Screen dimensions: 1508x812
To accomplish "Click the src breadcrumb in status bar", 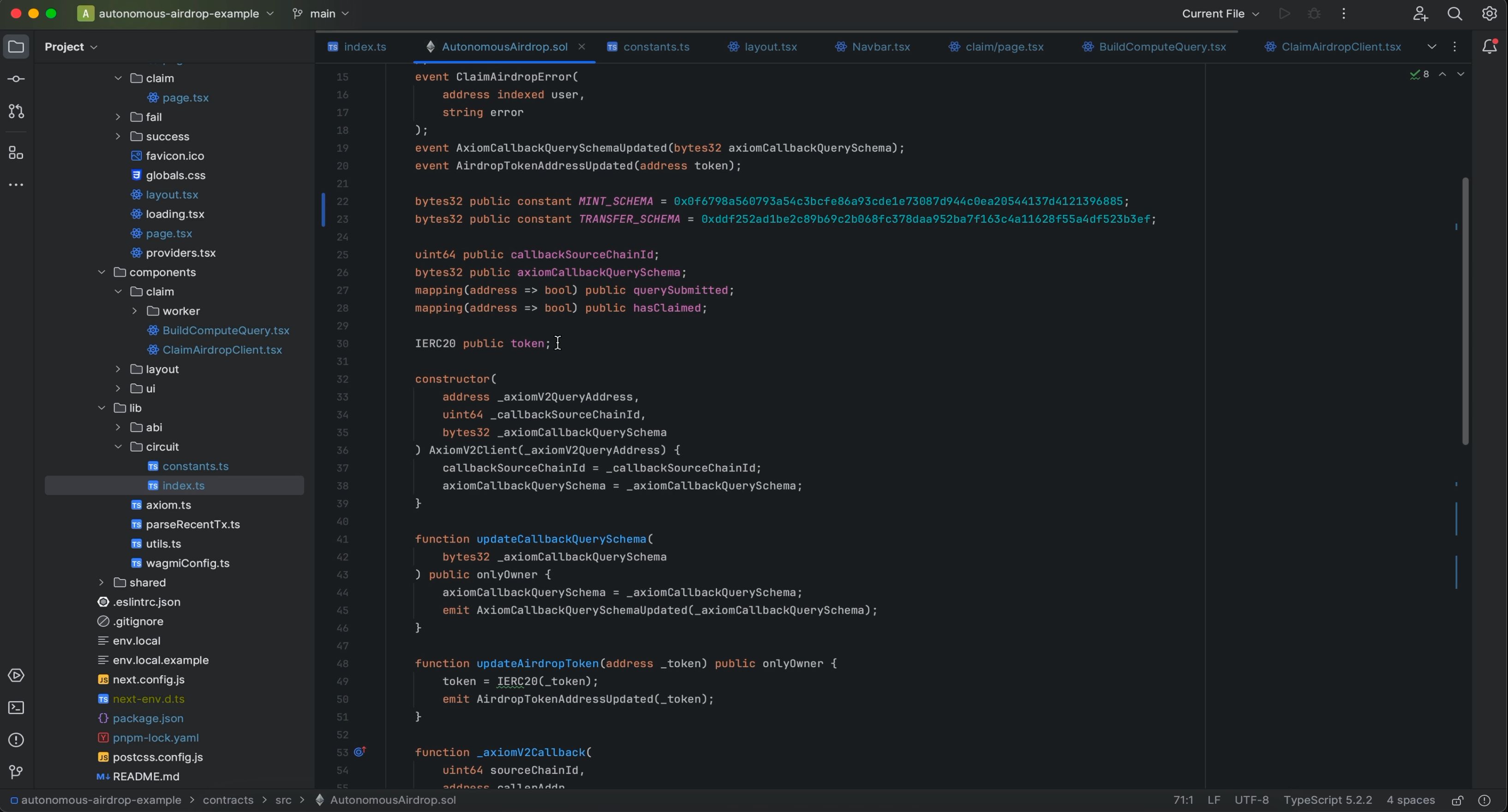I will tap(283, 800).
